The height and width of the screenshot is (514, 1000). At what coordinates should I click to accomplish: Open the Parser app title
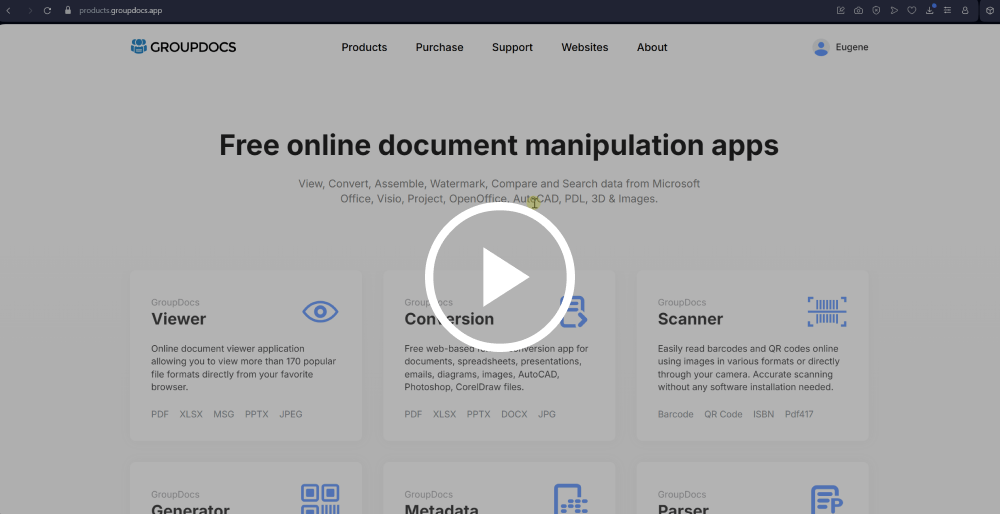tap(683, 509)
